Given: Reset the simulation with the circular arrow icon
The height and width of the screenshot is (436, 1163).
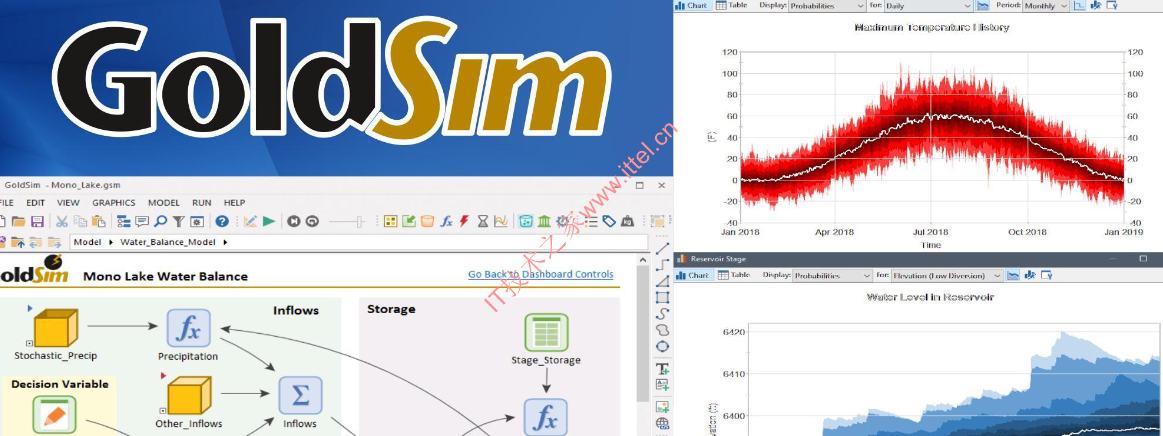Looking at the screenshot, I should [312, 221].
